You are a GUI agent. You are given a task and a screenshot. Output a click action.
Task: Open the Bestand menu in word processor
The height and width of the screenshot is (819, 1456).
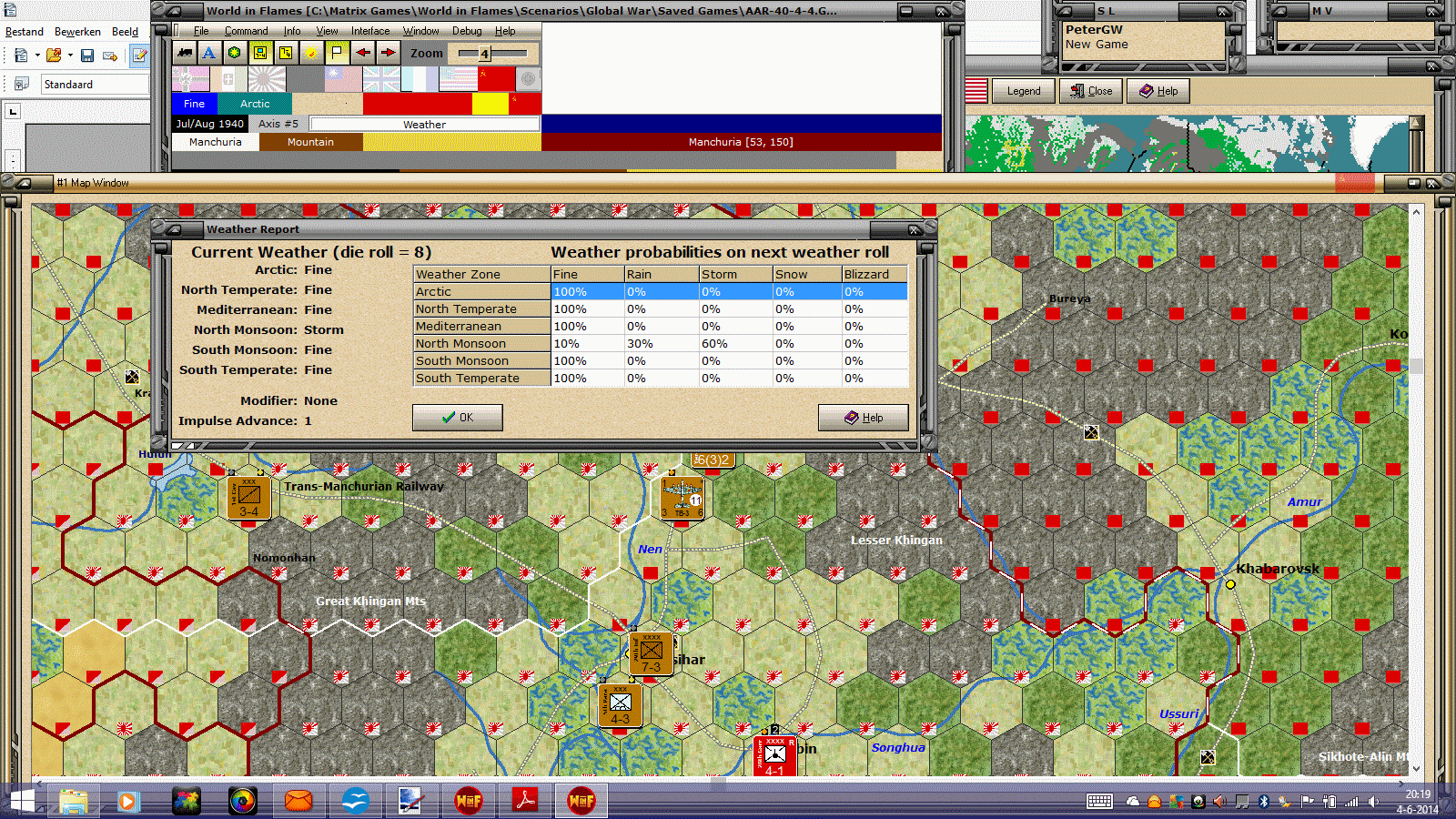click(x=25, y=32)
